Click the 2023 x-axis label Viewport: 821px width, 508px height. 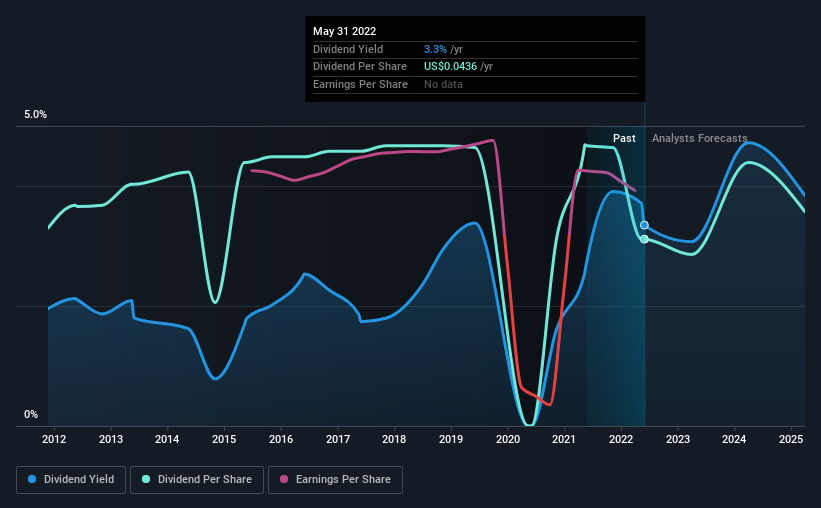pos(678,439)
